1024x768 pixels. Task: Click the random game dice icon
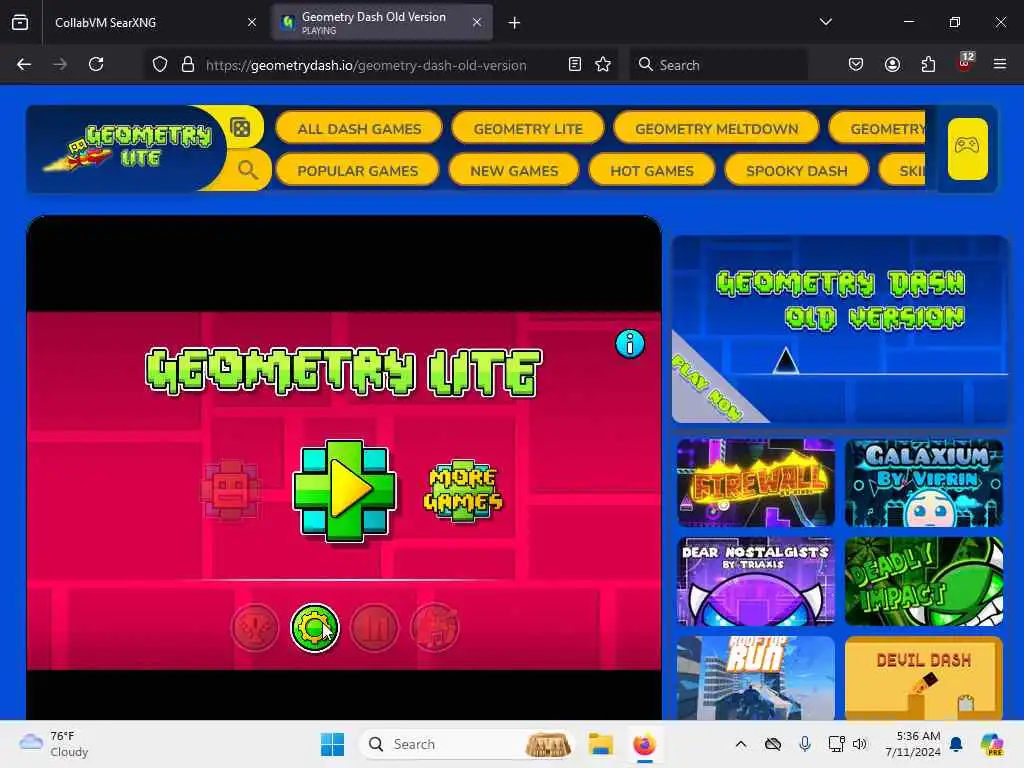coord(240,127)
